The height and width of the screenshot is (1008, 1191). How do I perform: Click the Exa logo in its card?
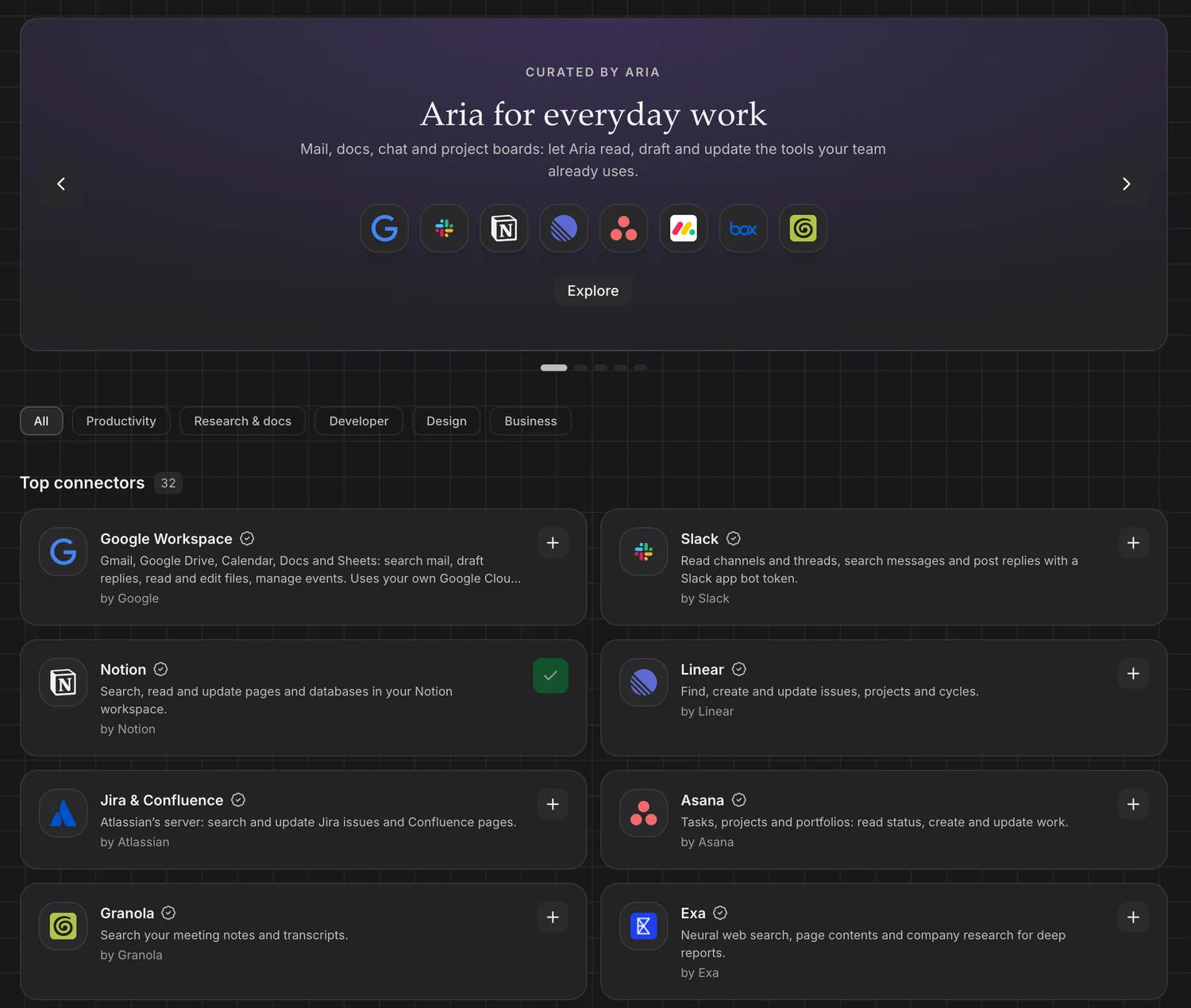[643, 926]
